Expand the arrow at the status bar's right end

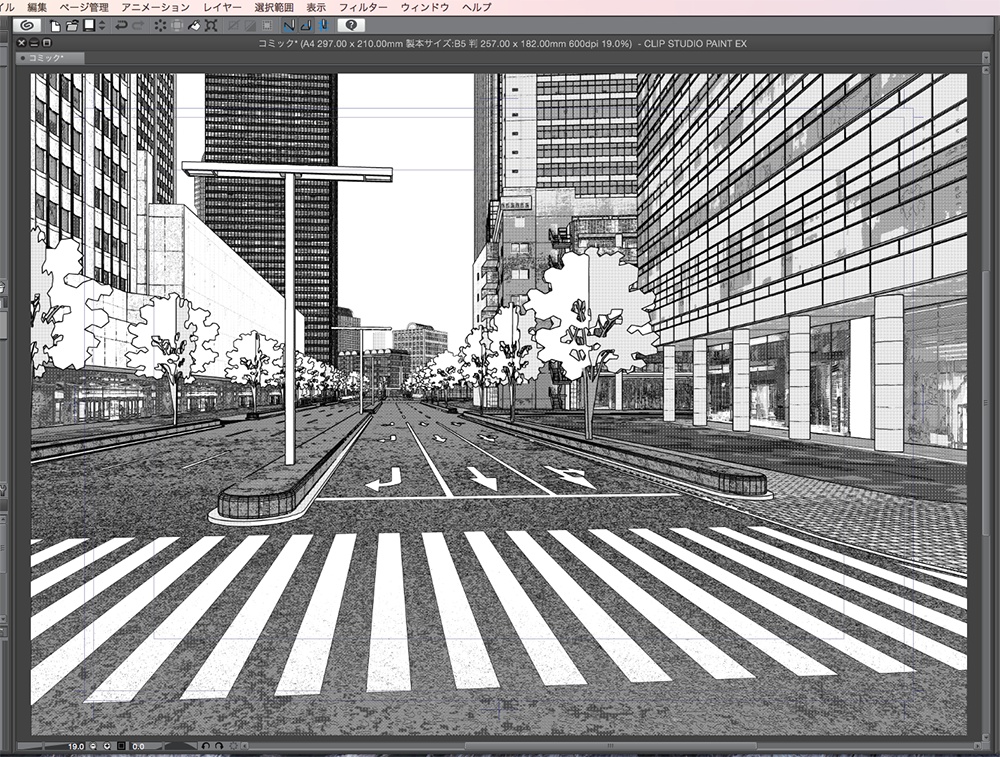[x=245, y=746]
